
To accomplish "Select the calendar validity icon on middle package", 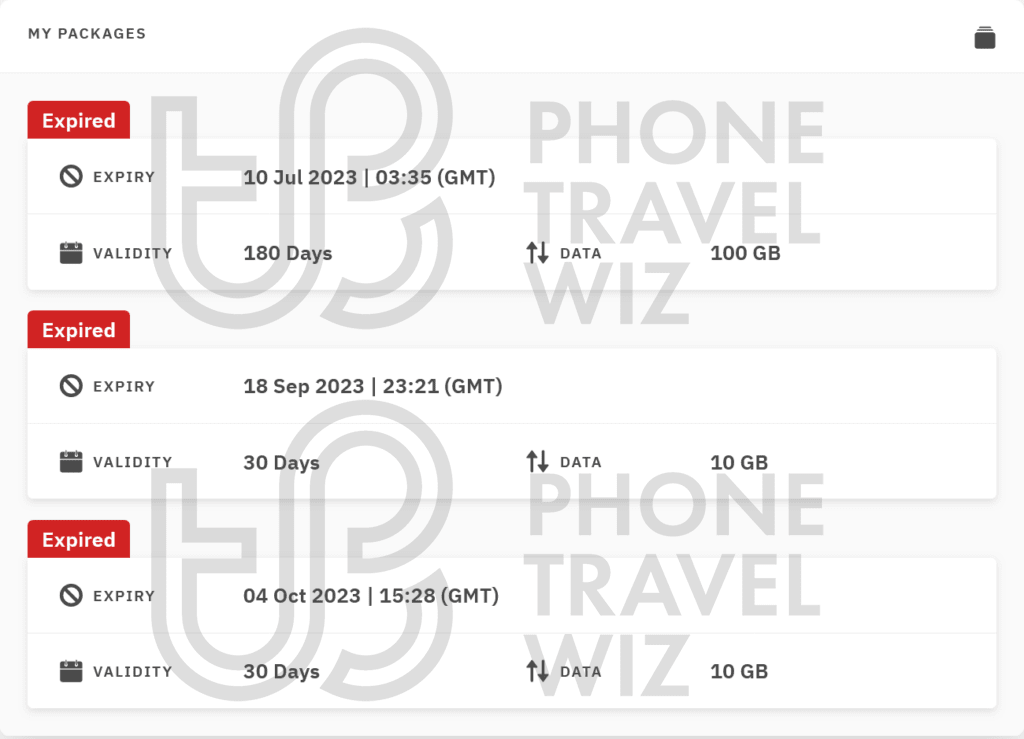I will point(70,462).
